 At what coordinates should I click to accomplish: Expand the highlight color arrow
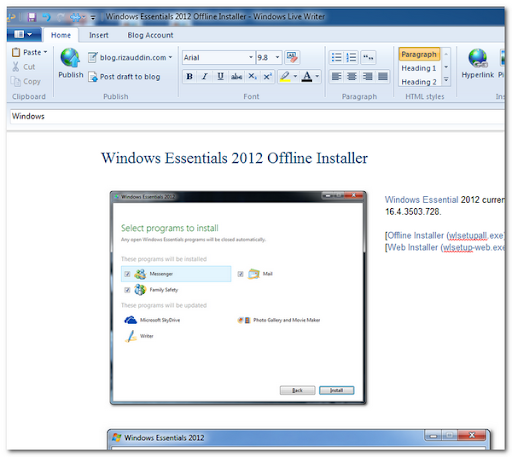tap(295, 77)
